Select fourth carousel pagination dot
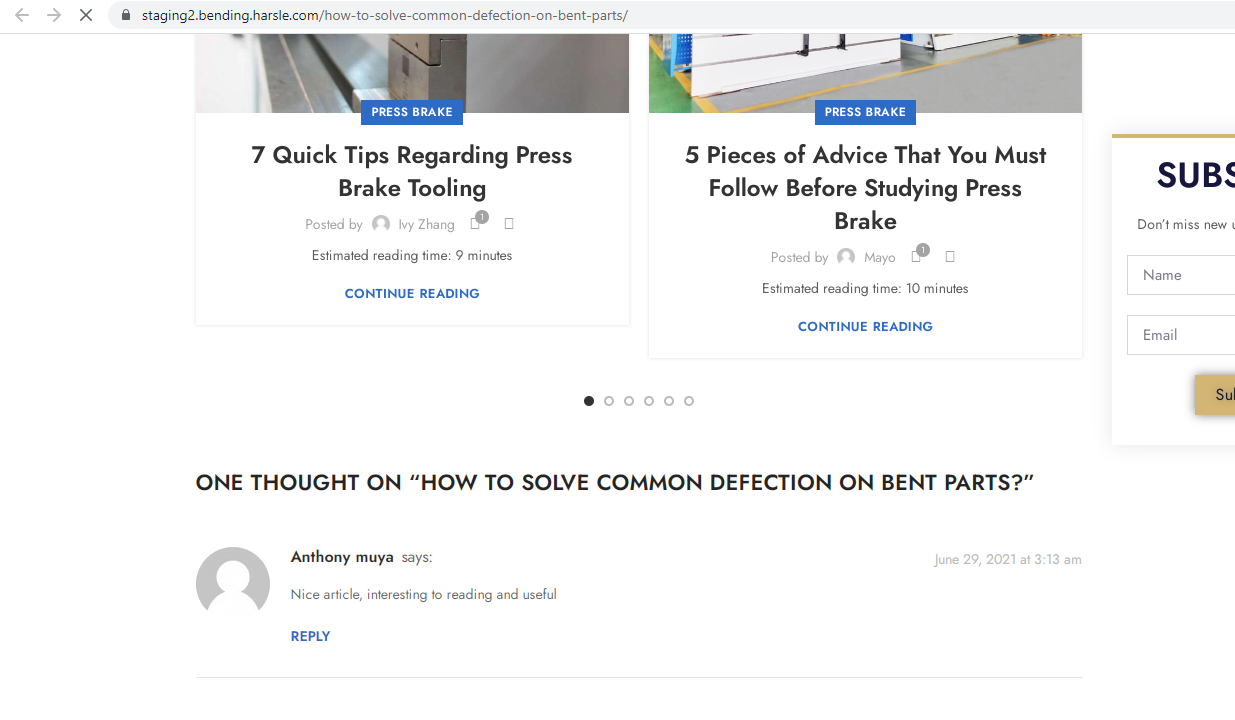Image resolution: width=1235 pixels, height=720 pixels. 649,401
